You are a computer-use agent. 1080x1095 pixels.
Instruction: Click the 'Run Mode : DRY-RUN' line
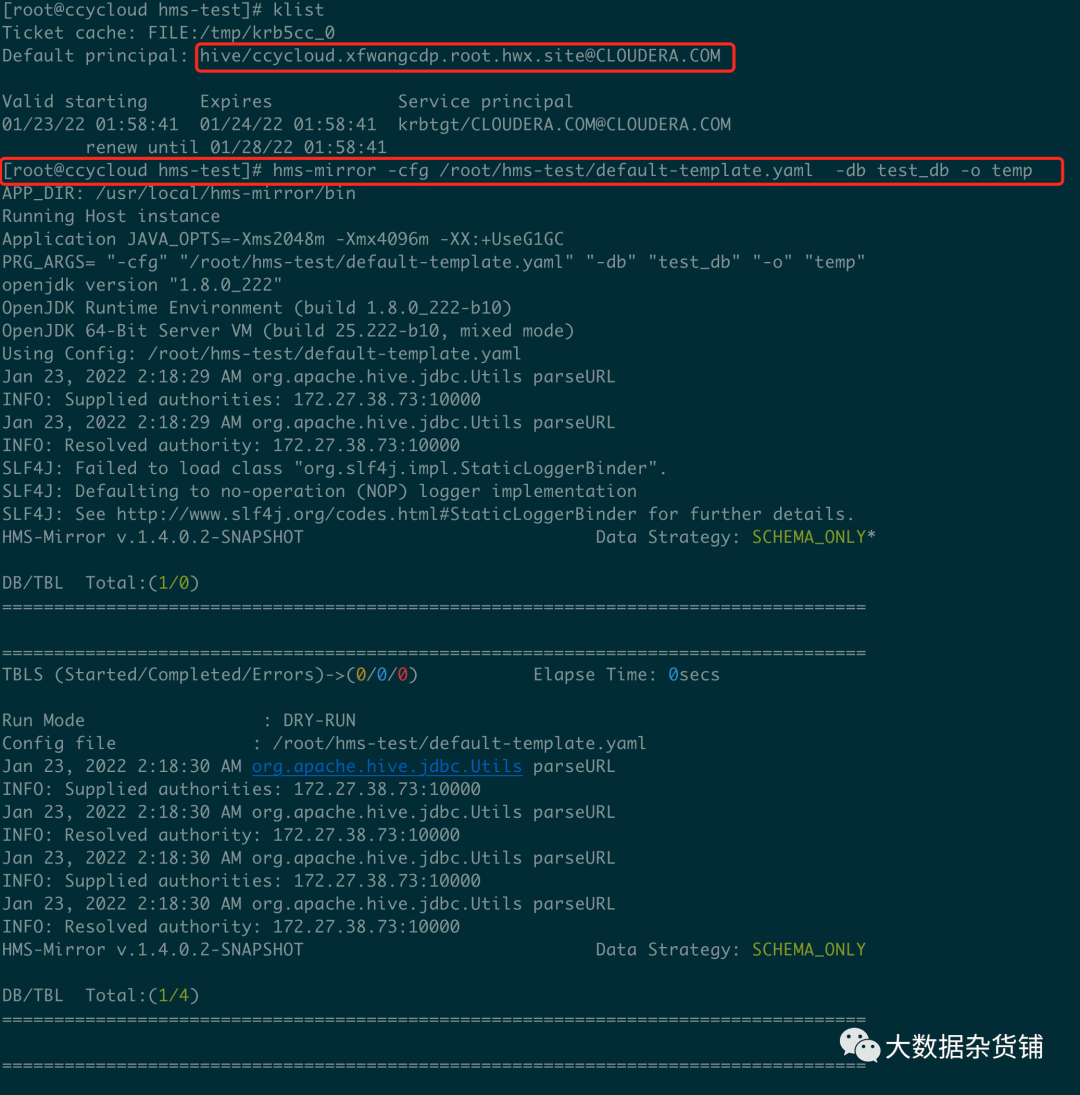pos(179,721)
